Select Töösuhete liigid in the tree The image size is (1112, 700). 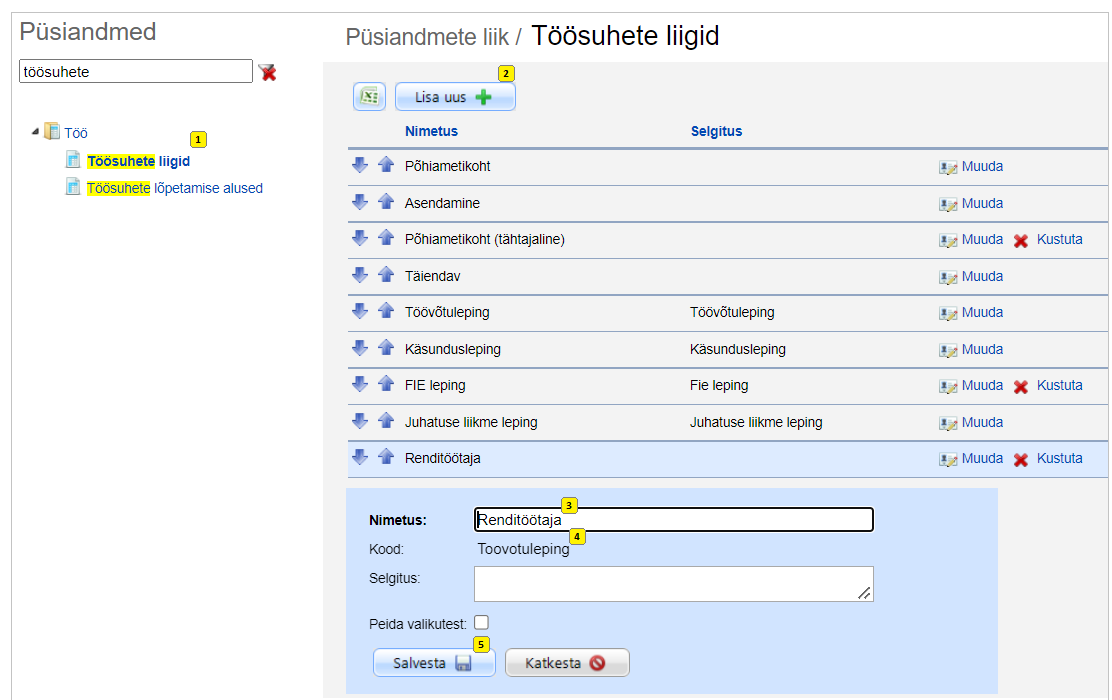coord(138,161)
